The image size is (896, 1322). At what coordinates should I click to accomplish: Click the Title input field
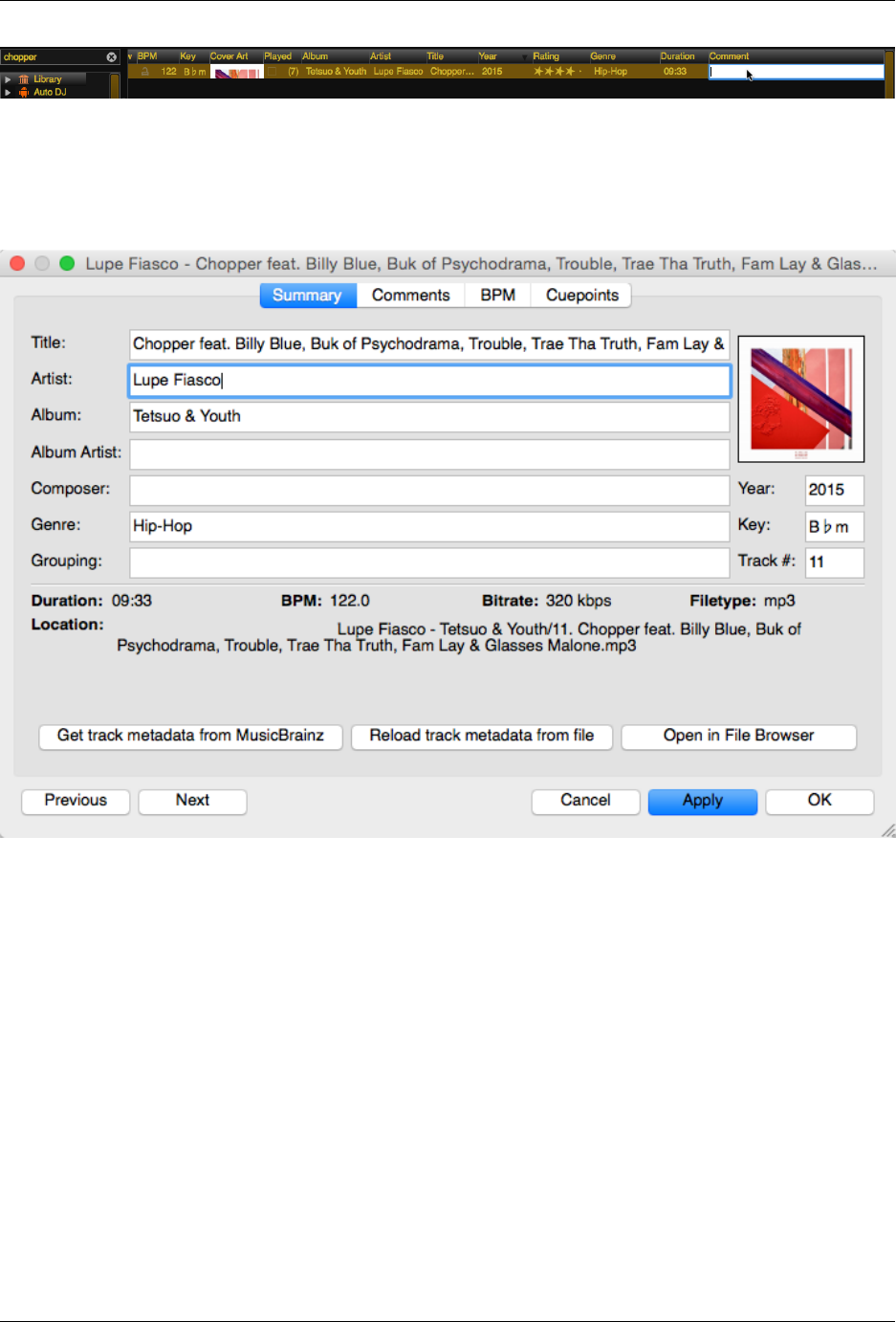click(429, 344)
